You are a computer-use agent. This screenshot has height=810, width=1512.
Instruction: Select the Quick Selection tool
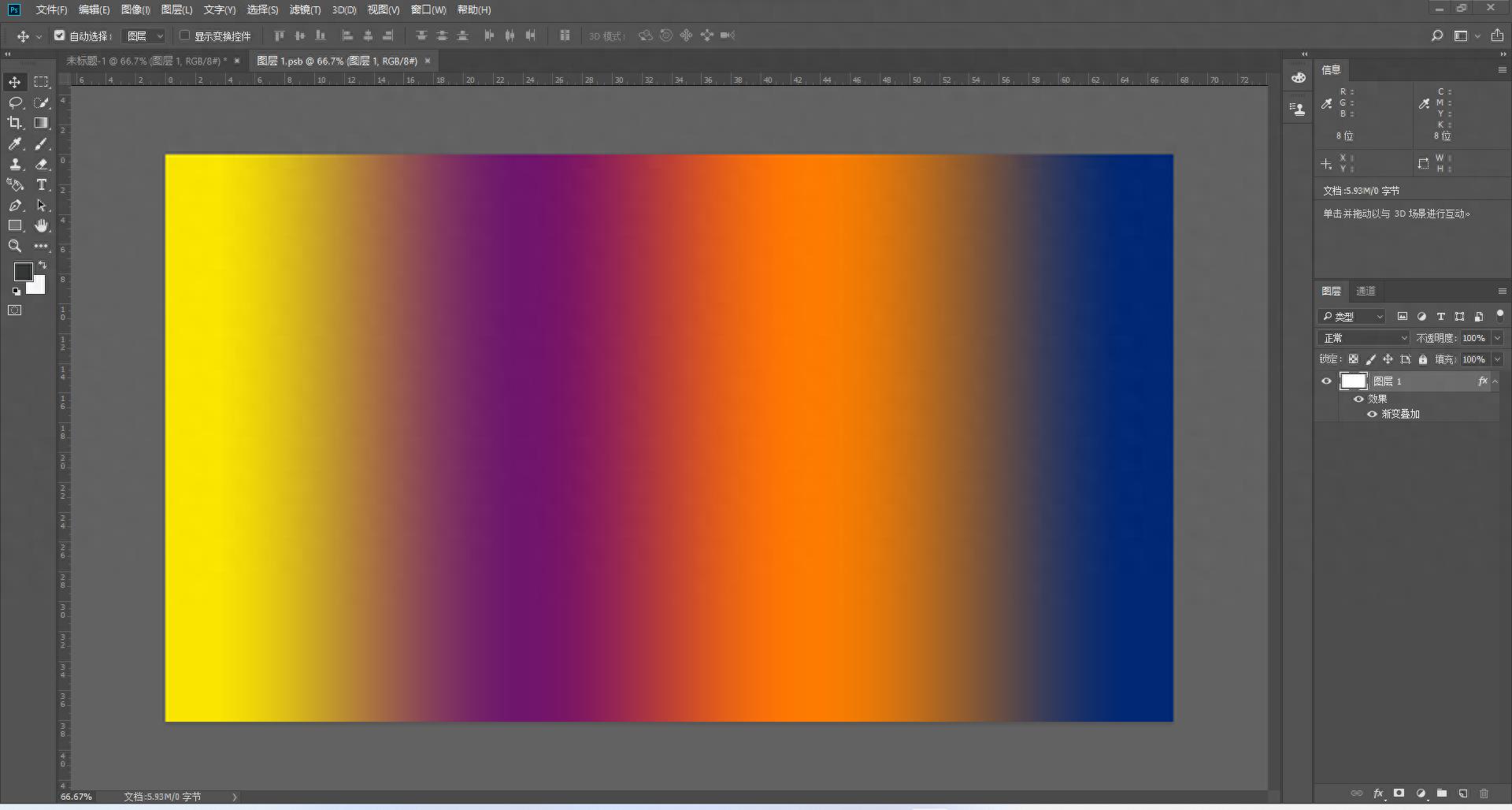coord(42,102)
